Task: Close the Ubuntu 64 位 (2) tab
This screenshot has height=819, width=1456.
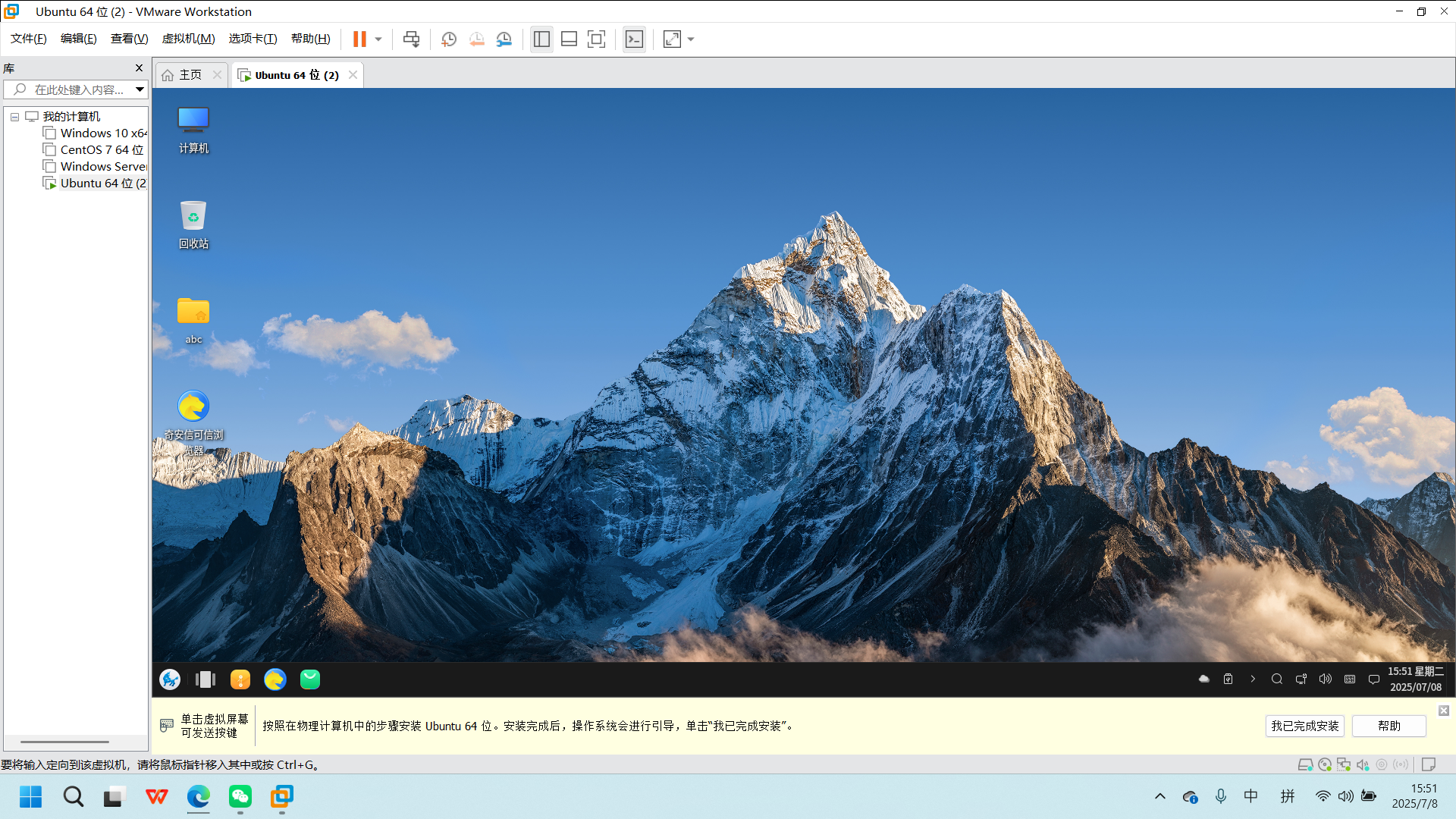Action: tap(353, 74)
